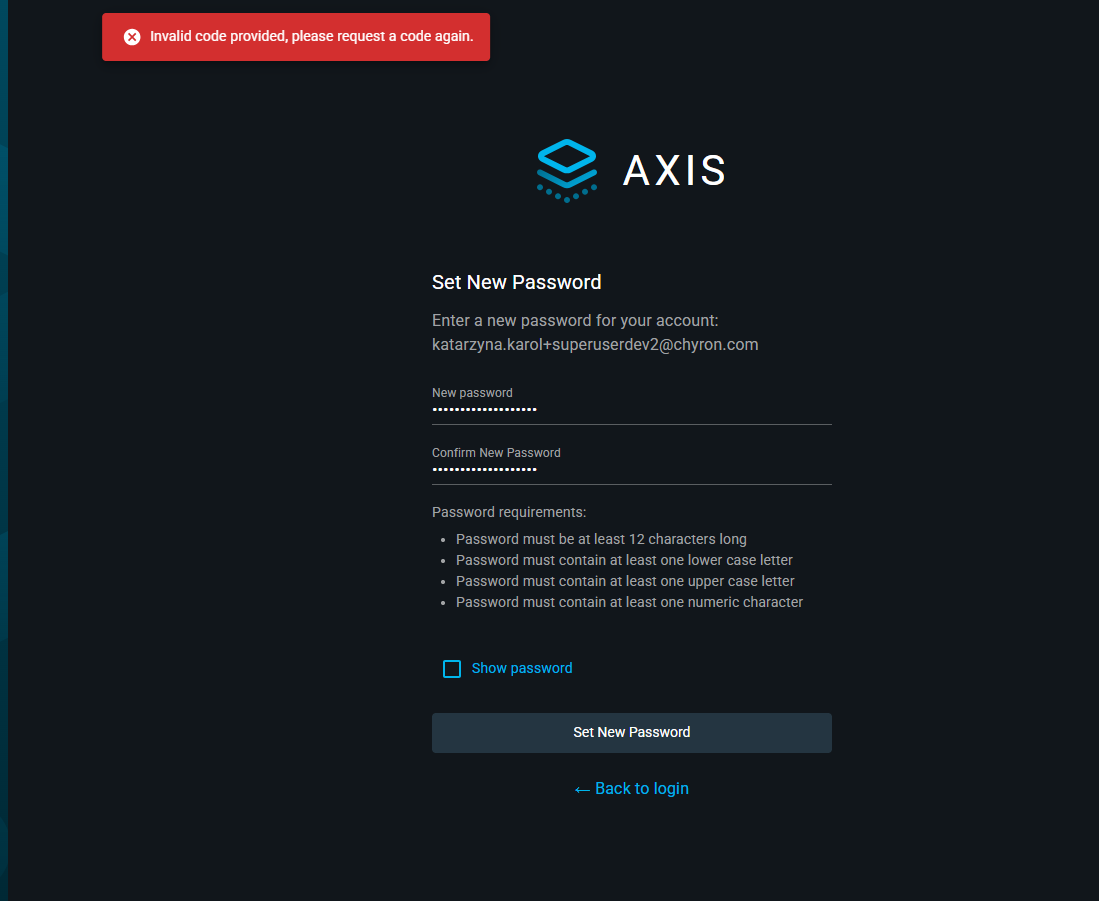
Task: Click the Enter a new password instruction text
Action: (x=575, y=321)
